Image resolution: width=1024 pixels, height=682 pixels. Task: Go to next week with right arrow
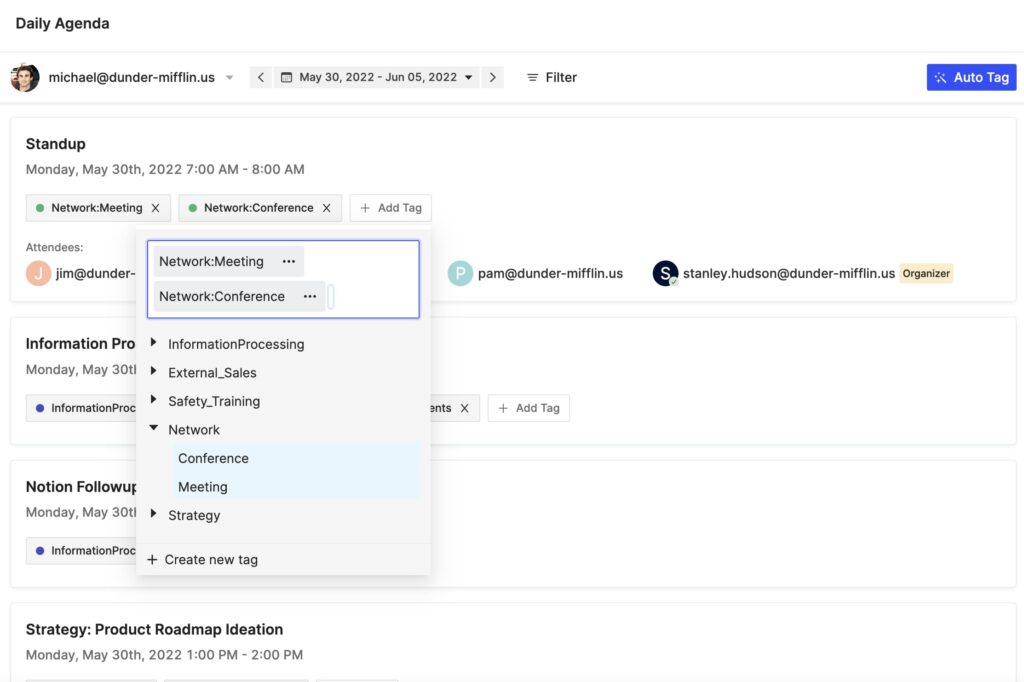[492, 77]
